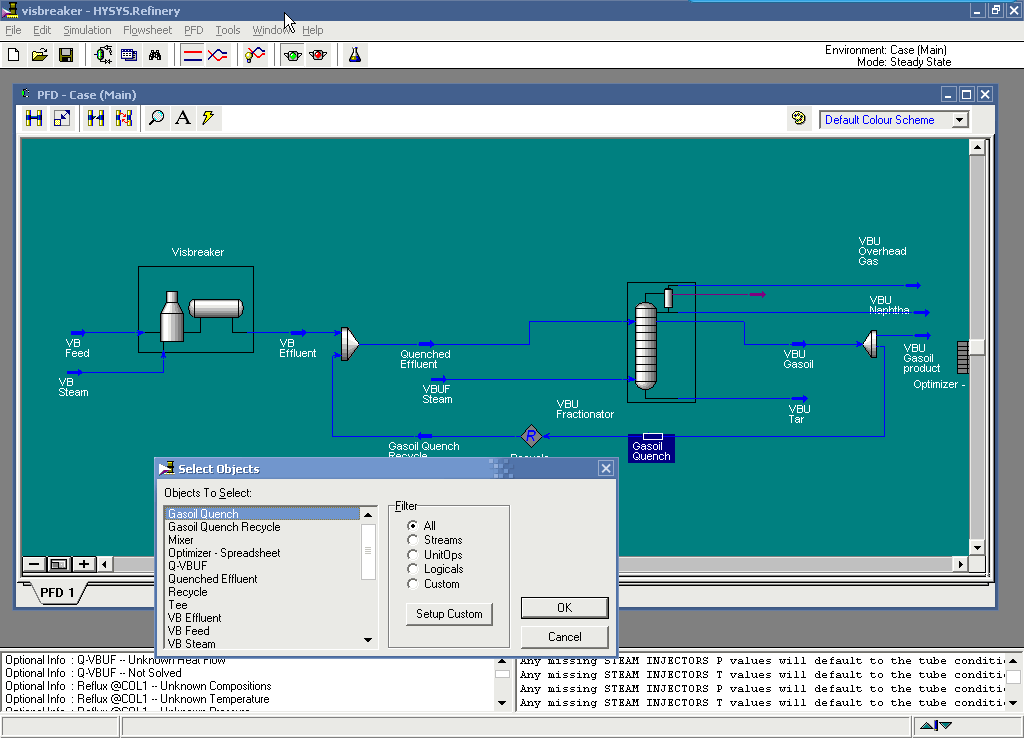Click the VBU Fractionator column icon
The height and width of the screenshot is (738, 1024).
click(646, 346)
